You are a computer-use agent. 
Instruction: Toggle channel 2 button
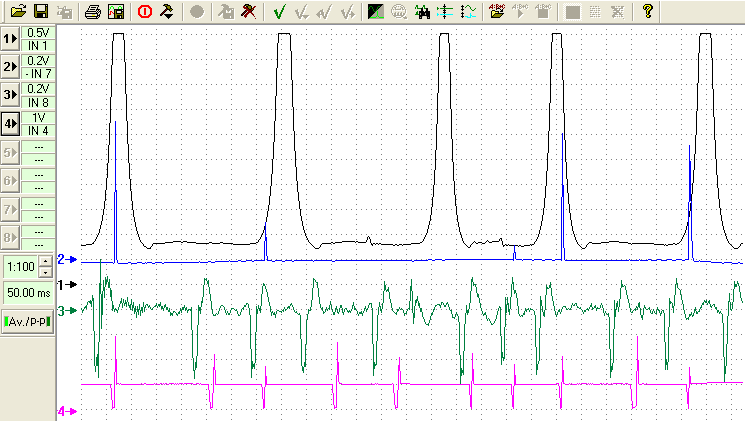[10, 67]
